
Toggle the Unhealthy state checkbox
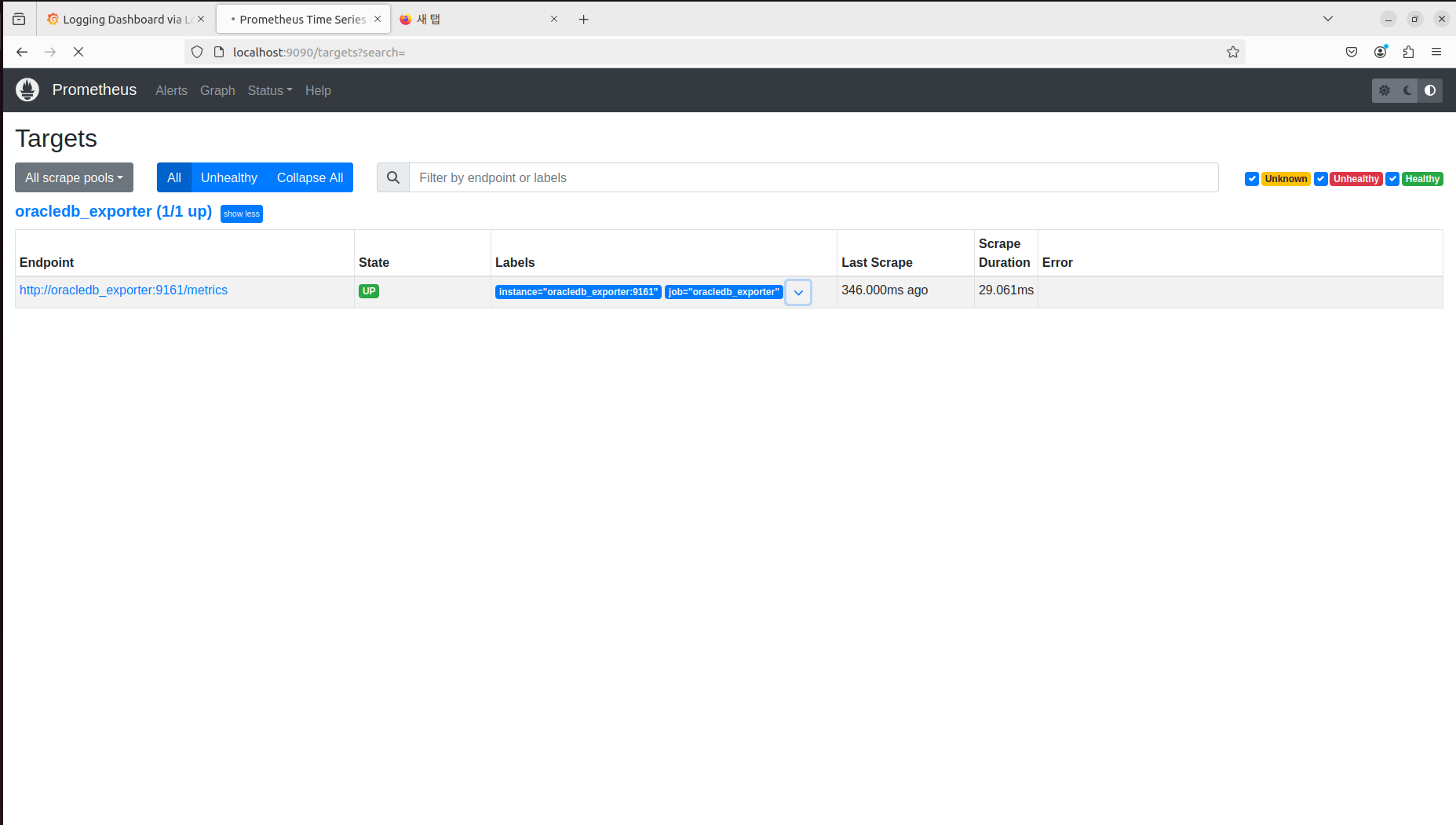[1321, 179]
